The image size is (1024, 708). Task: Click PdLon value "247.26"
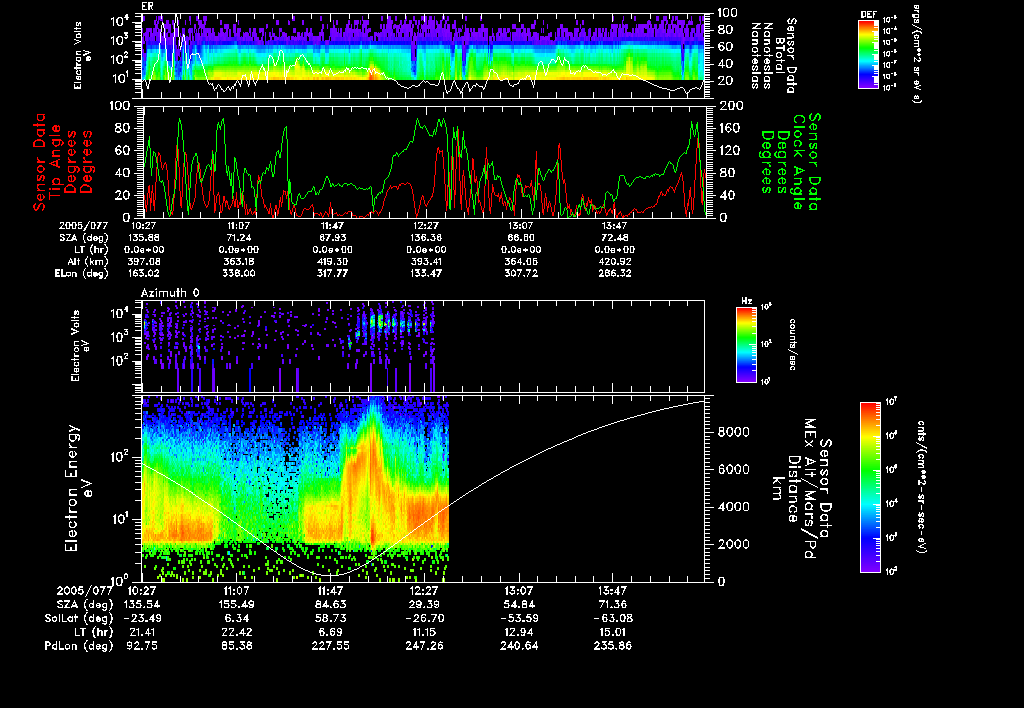coord(424,646)
